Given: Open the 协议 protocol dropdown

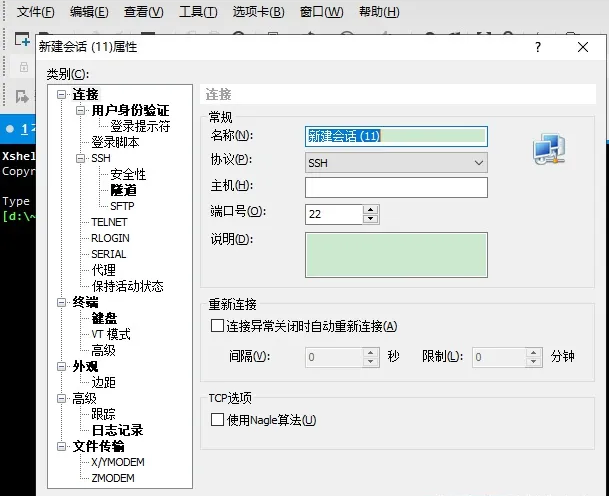Looking at the screenshot, I should click(396, 162).
